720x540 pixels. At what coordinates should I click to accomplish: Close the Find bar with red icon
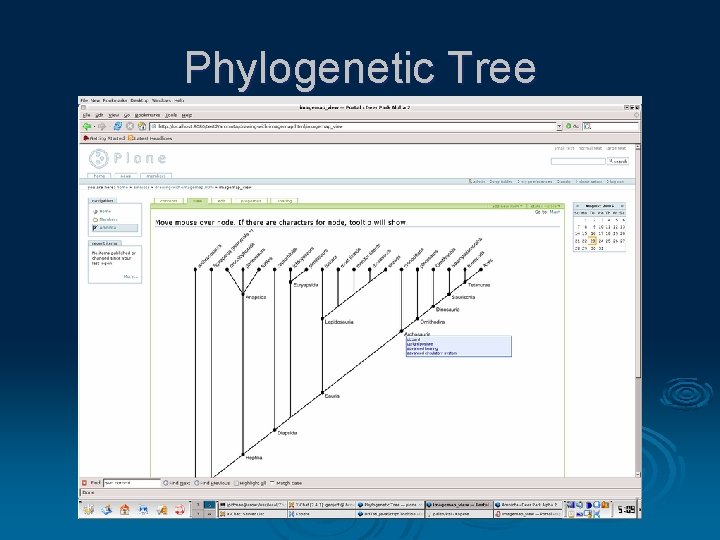(84, 483)
